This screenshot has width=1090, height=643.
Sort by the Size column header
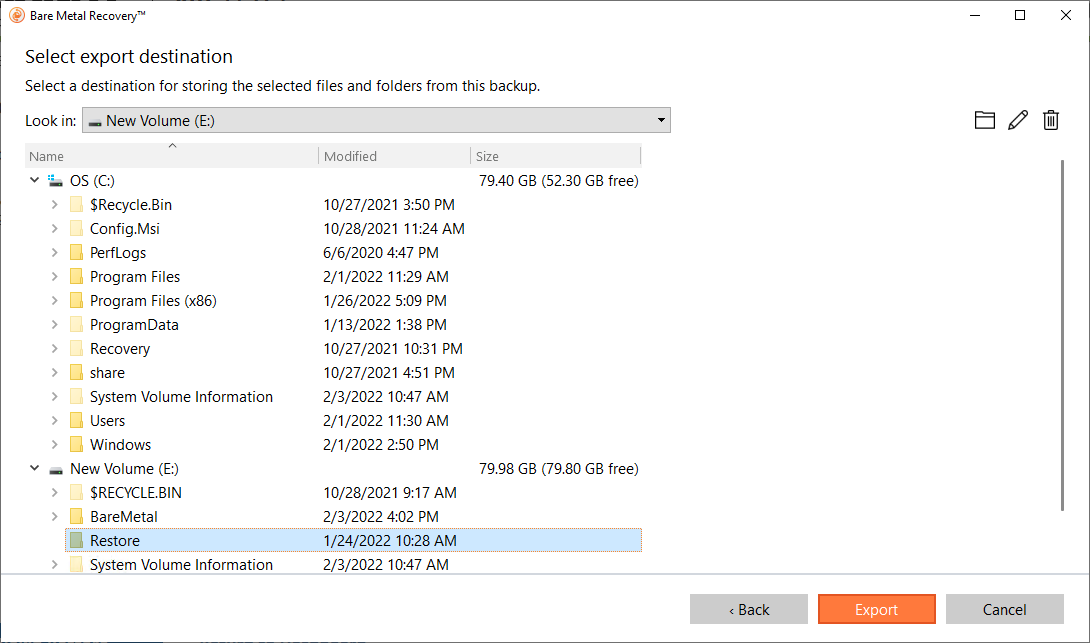click(x=554, y=156)
